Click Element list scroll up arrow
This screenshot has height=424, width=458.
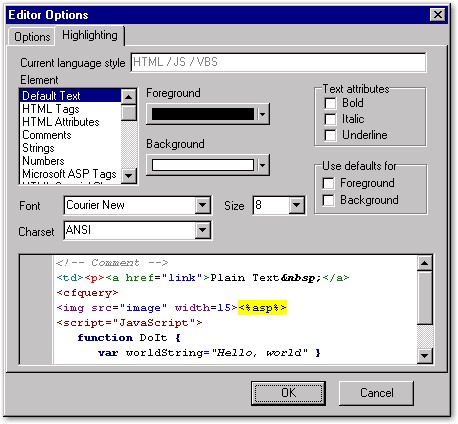(x=129, y=97)
